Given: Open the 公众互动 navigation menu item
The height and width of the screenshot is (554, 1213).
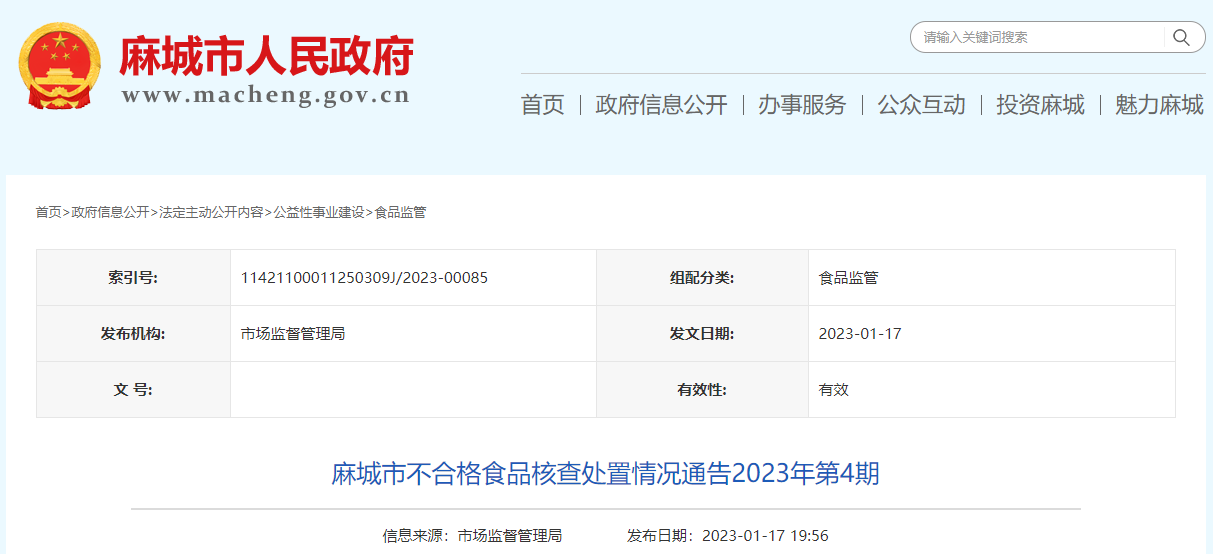Looking at the screenshot, I should (921, 104).
